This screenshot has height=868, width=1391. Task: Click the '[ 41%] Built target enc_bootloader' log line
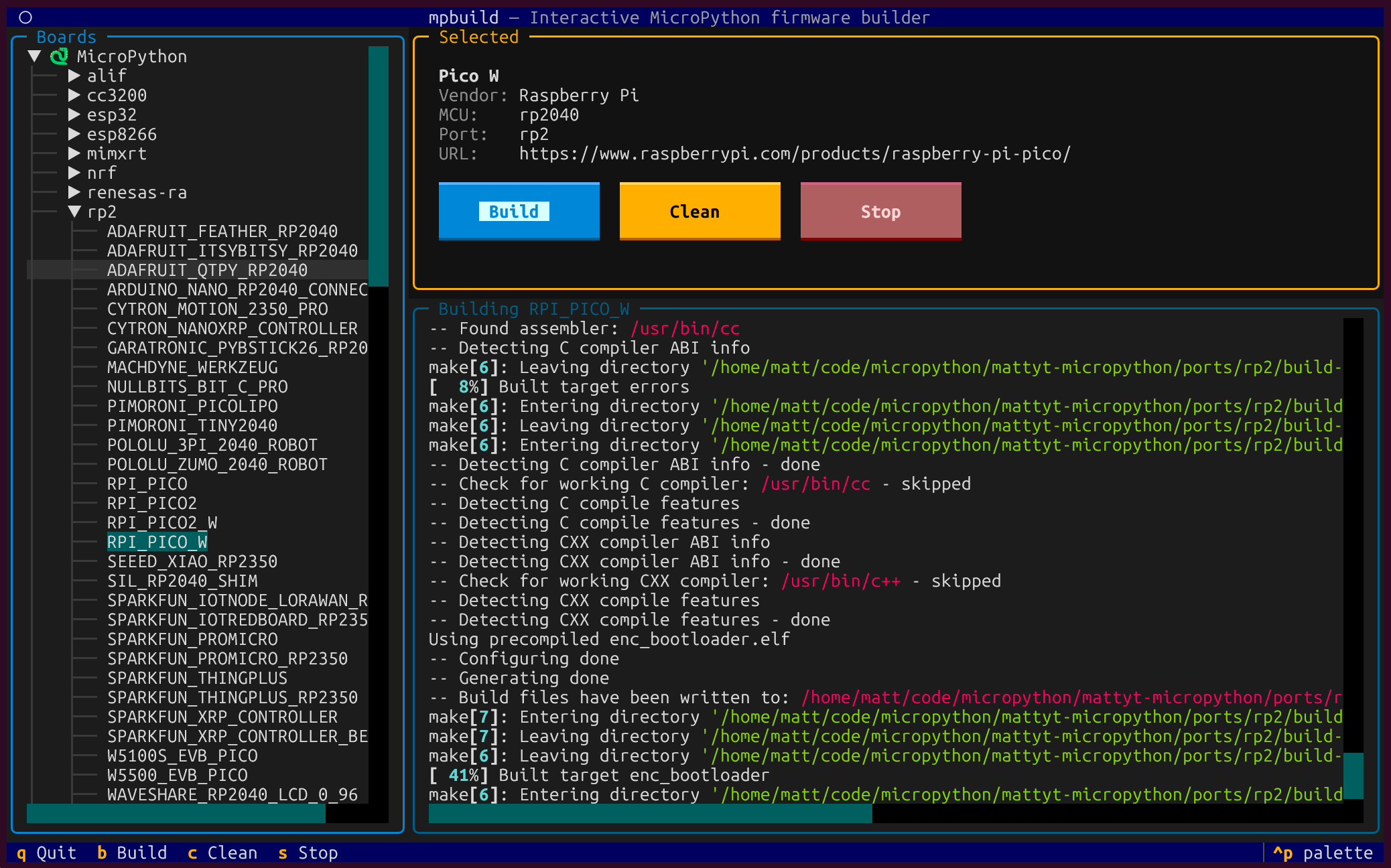(599, 775)
